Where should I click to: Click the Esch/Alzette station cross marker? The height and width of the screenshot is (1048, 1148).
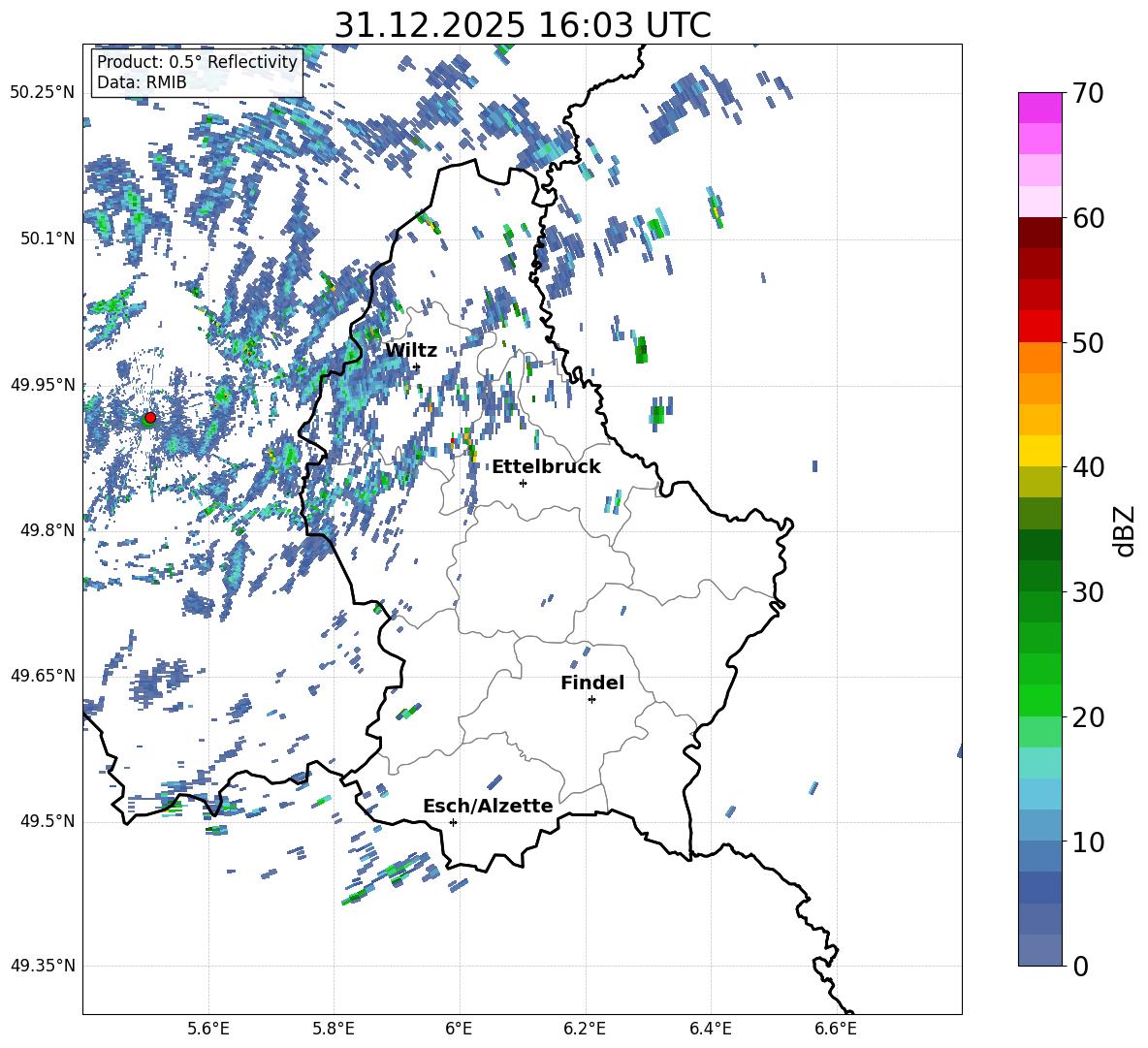click(453, 822)
